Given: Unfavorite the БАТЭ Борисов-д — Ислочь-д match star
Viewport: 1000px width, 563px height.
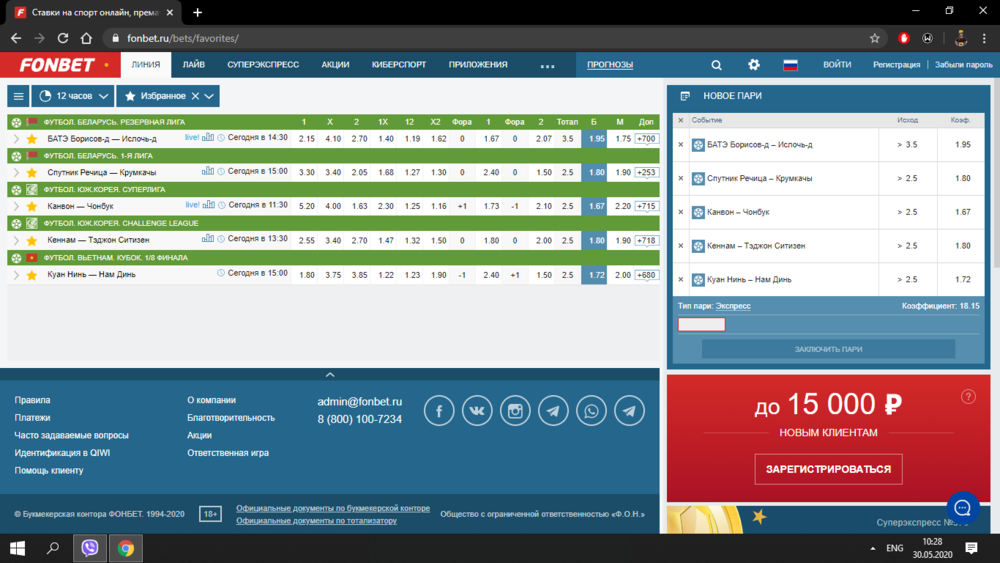Looking at the screenshot, I should 32,138.
